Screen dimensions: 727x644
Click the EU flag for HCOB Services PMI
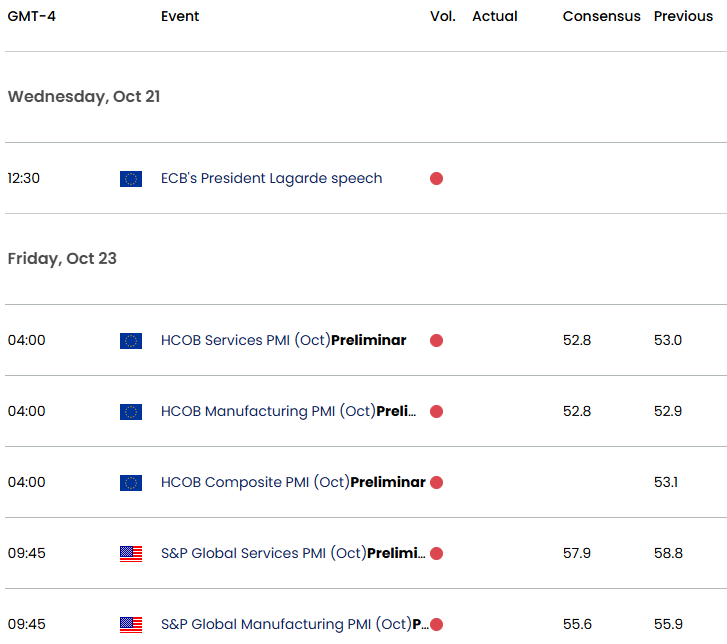click(x=131, y=340)
